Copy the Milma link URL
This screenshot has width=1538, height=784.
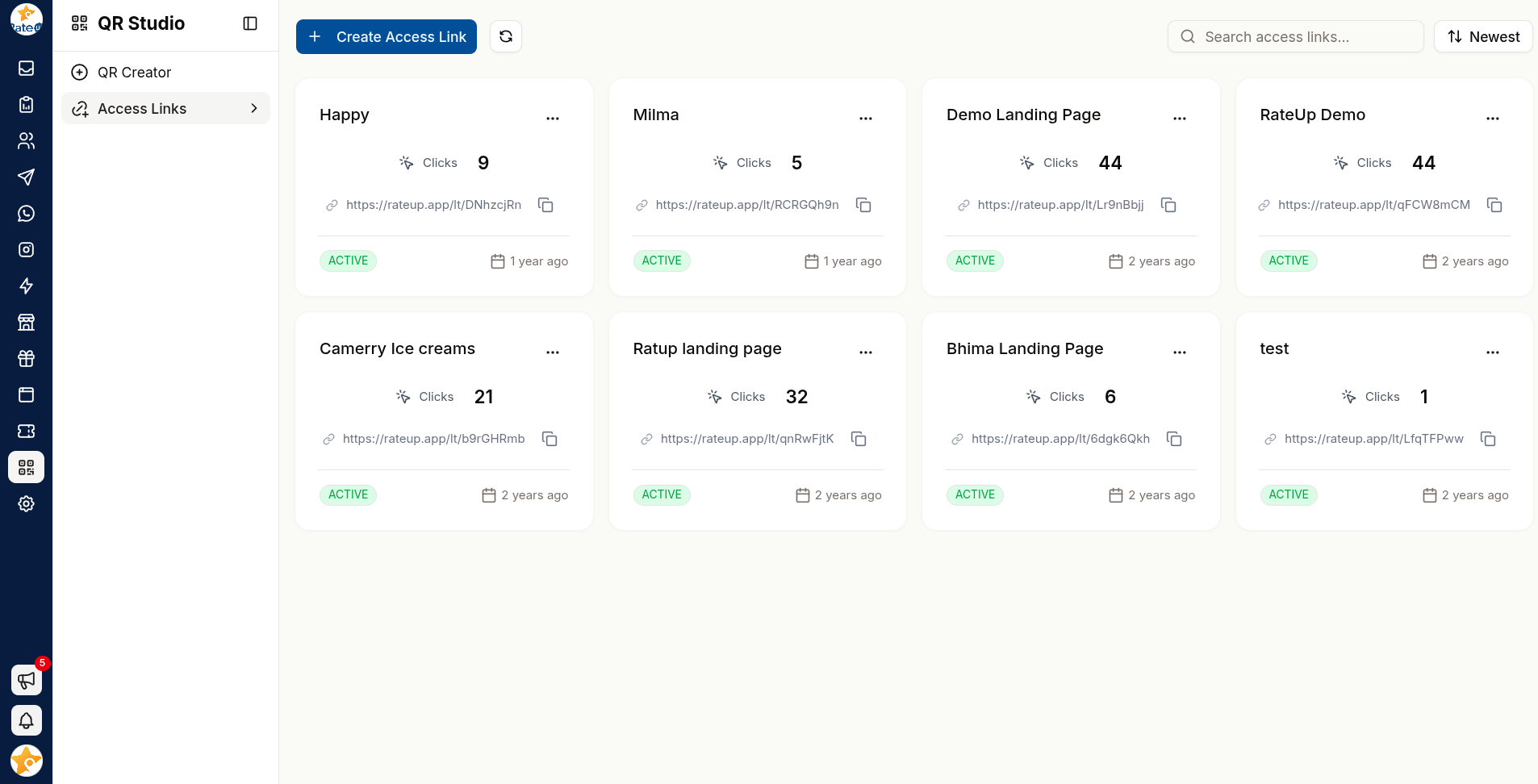coord(863,205)
